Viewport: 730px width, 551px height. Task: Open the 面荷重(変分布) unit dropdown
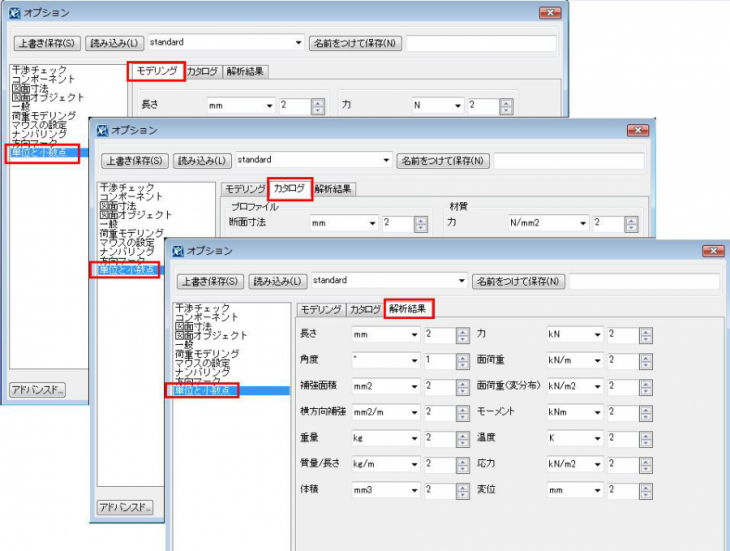point(597,386)
